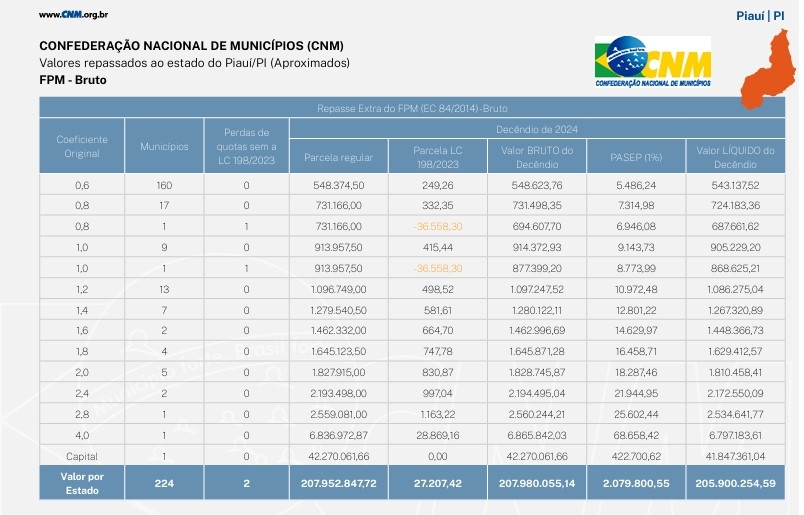Select the 160 municipalities cell
The image size is (804, 515).
tap(164, 185)
